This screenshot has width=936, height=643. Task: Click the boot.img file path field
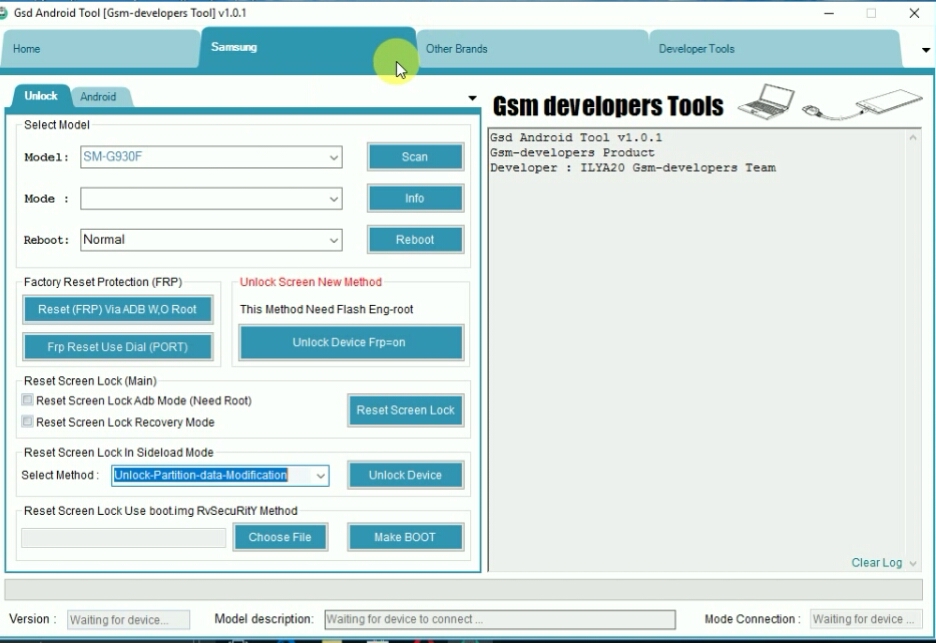point(124,537)
